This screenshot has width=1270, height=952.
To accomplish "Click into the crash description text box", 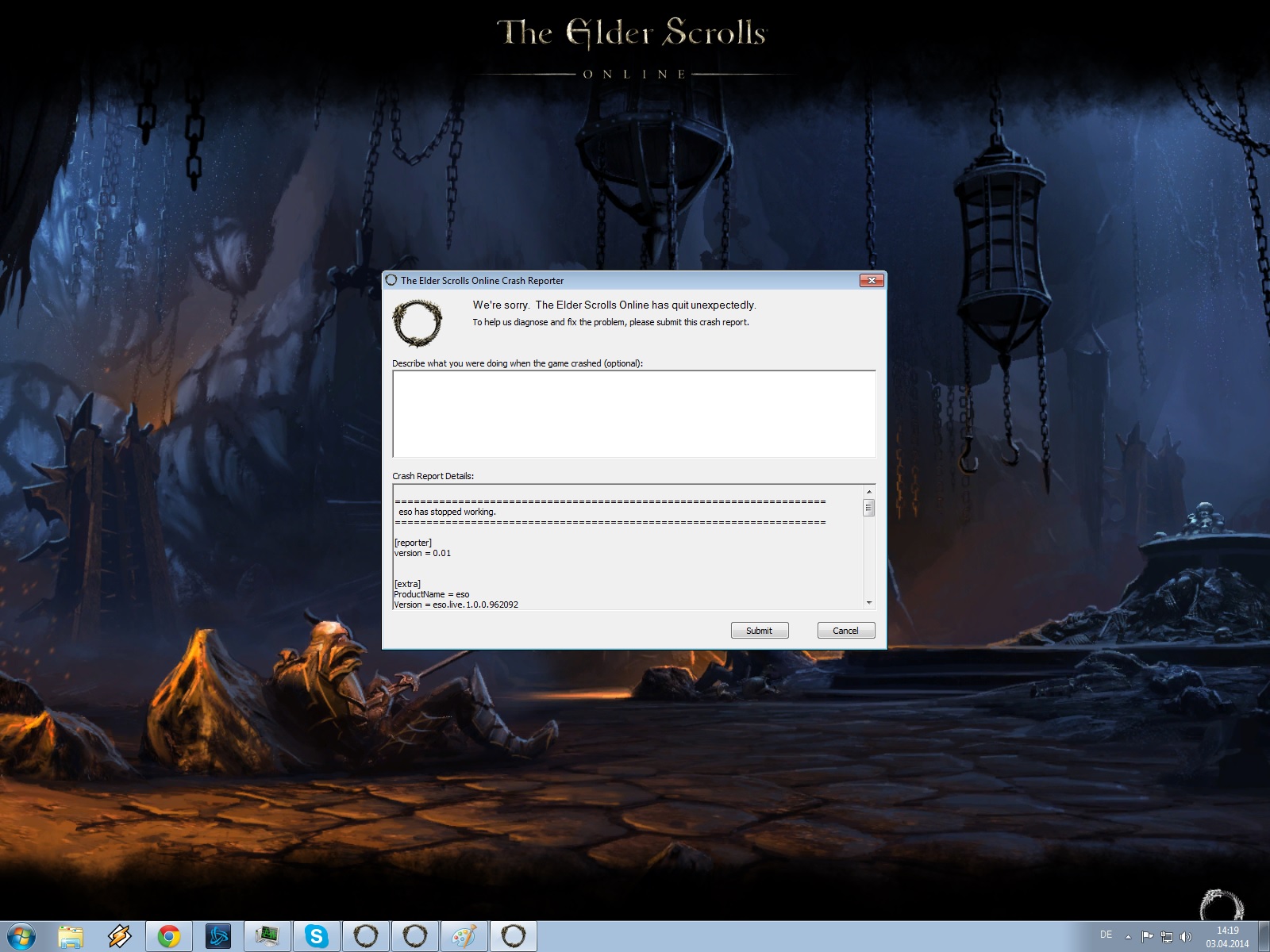I will tap(634, 414).
